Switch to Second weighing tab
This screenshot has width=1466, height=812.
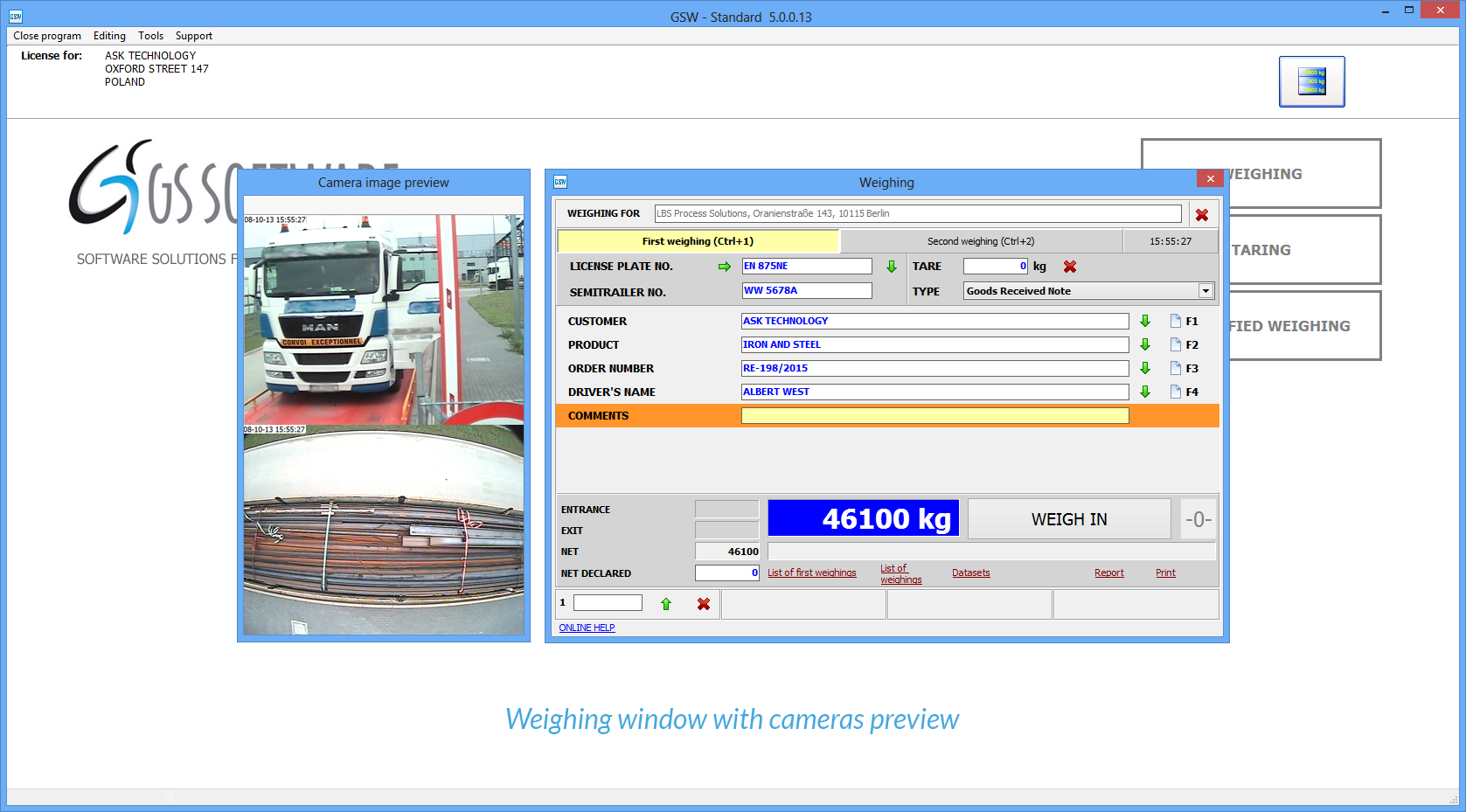click(x=980, y=241)
